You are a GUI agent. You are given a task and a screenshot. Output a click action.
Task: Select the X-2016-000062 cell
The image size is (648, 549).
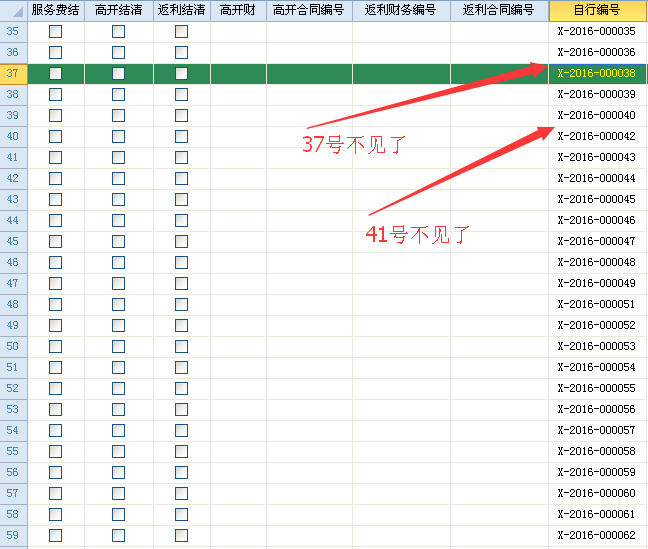[597, 535]
